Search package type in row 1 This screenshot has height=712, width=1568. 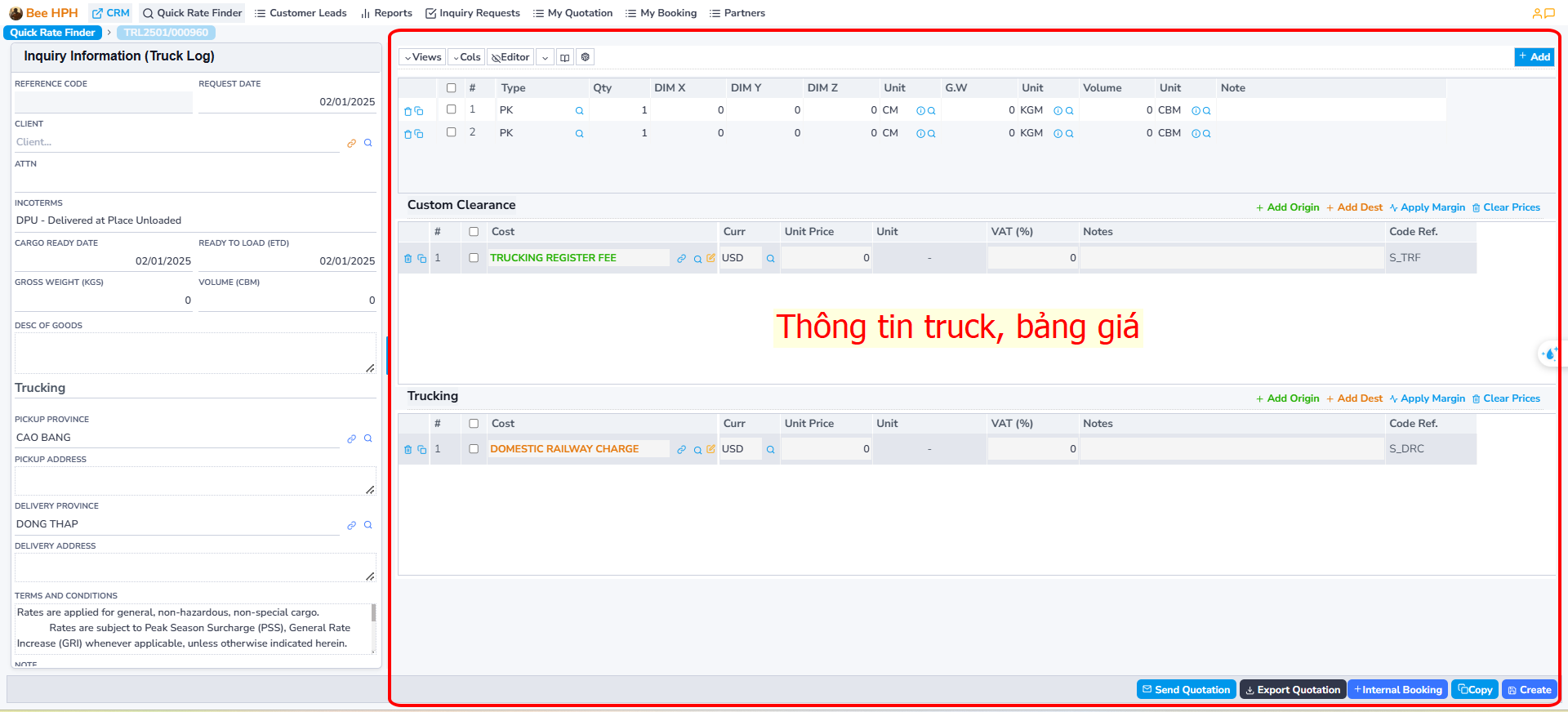click(x=579, y=111)
